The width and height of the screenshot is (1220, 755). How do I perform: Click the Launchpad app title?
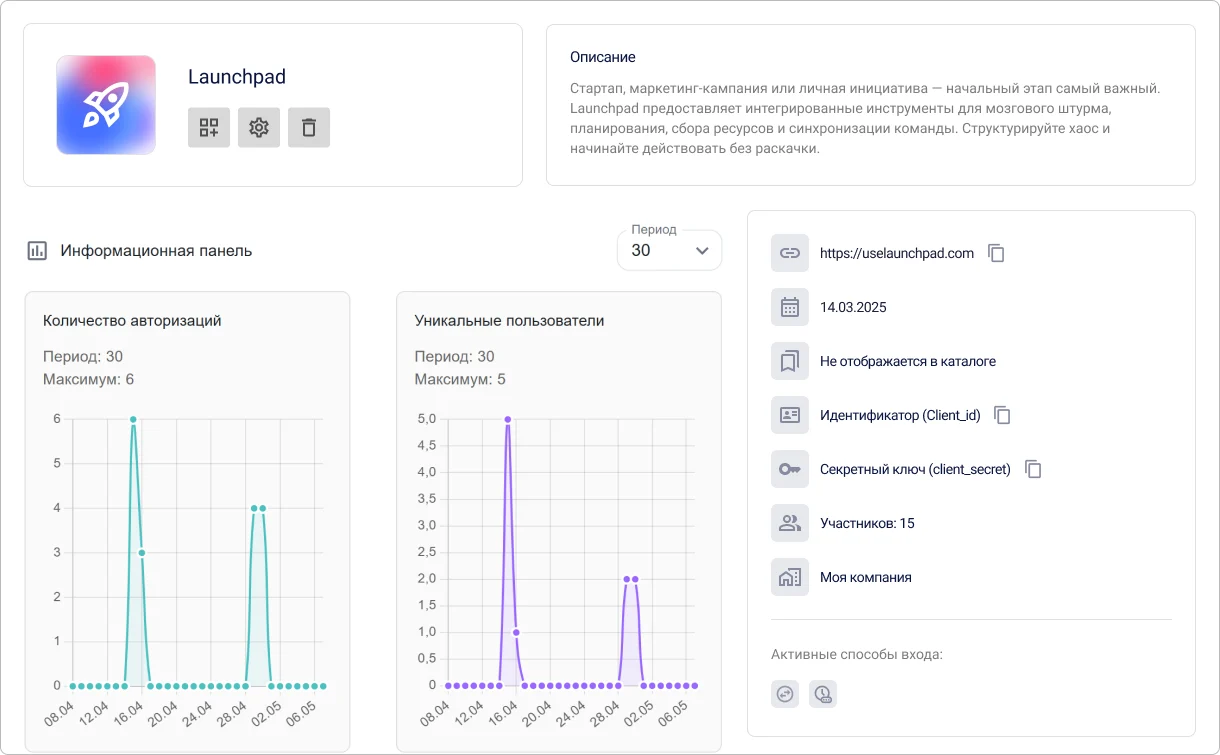point(237,77)
